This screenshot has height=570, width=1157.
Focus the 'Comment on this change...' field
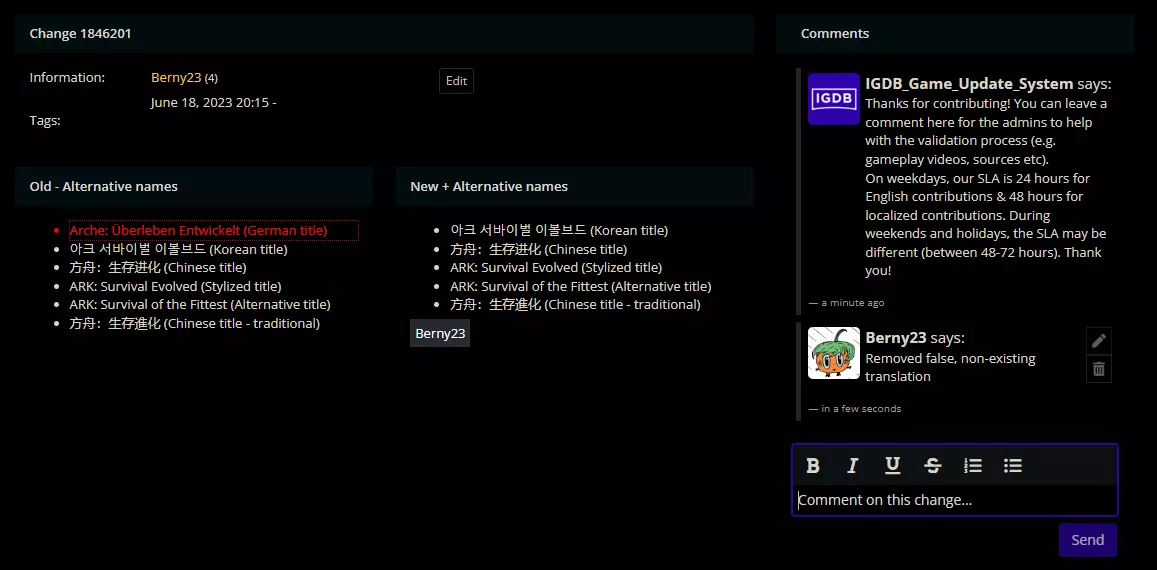[x=955, y=500]
